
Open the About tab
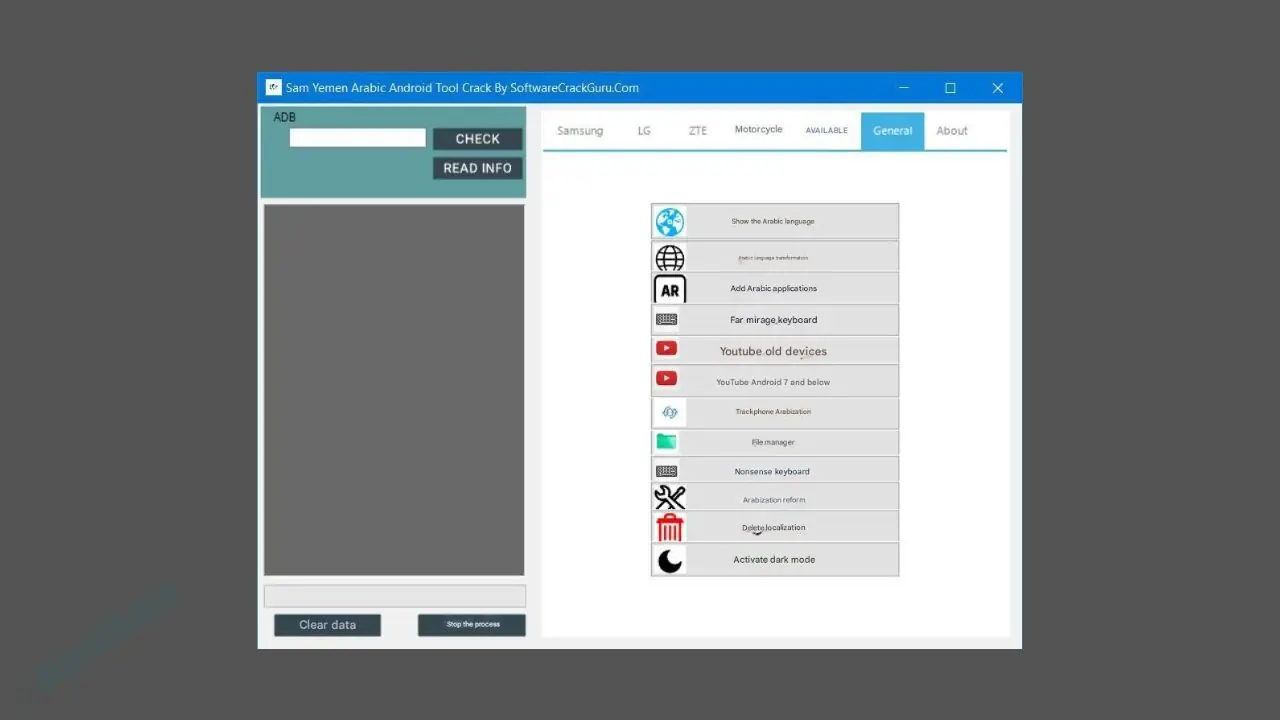tap(952, 131)
